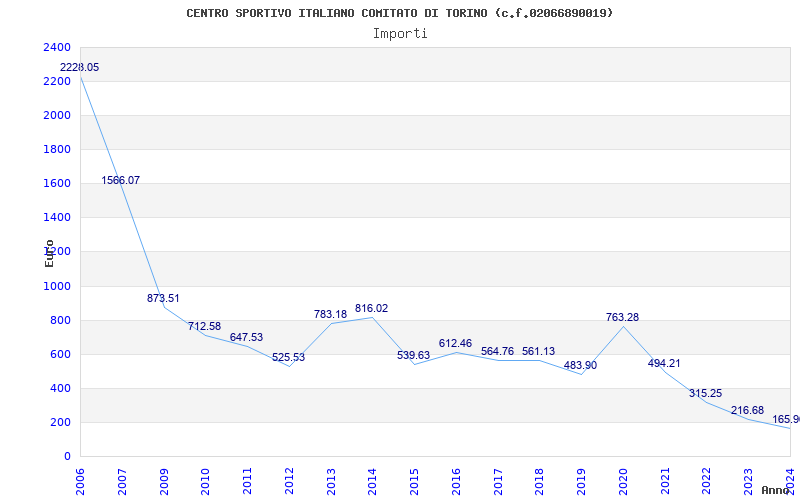The width and height of the screenshot is (800, 500).
Task: Click the 2017 year label on x-axis
Action: pos(498,482)
